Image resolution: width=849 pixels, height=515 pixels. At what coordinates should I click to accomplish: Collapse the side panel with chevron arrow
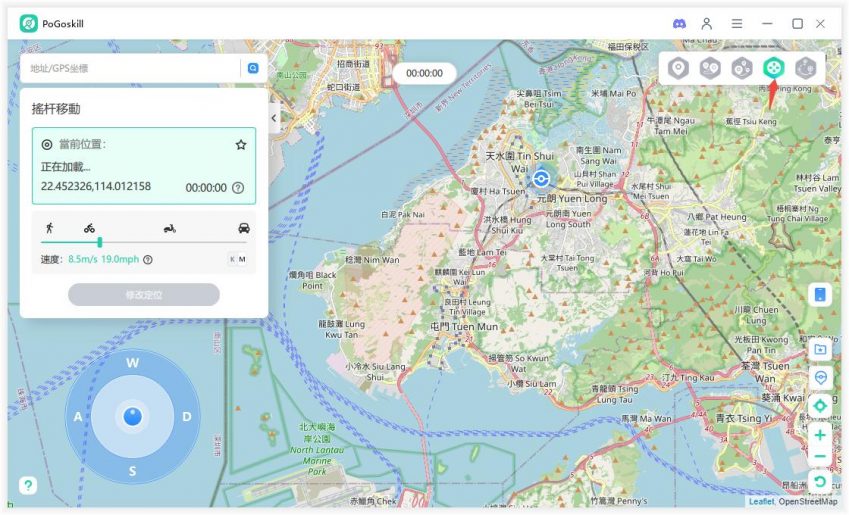(x=274, y=117)
